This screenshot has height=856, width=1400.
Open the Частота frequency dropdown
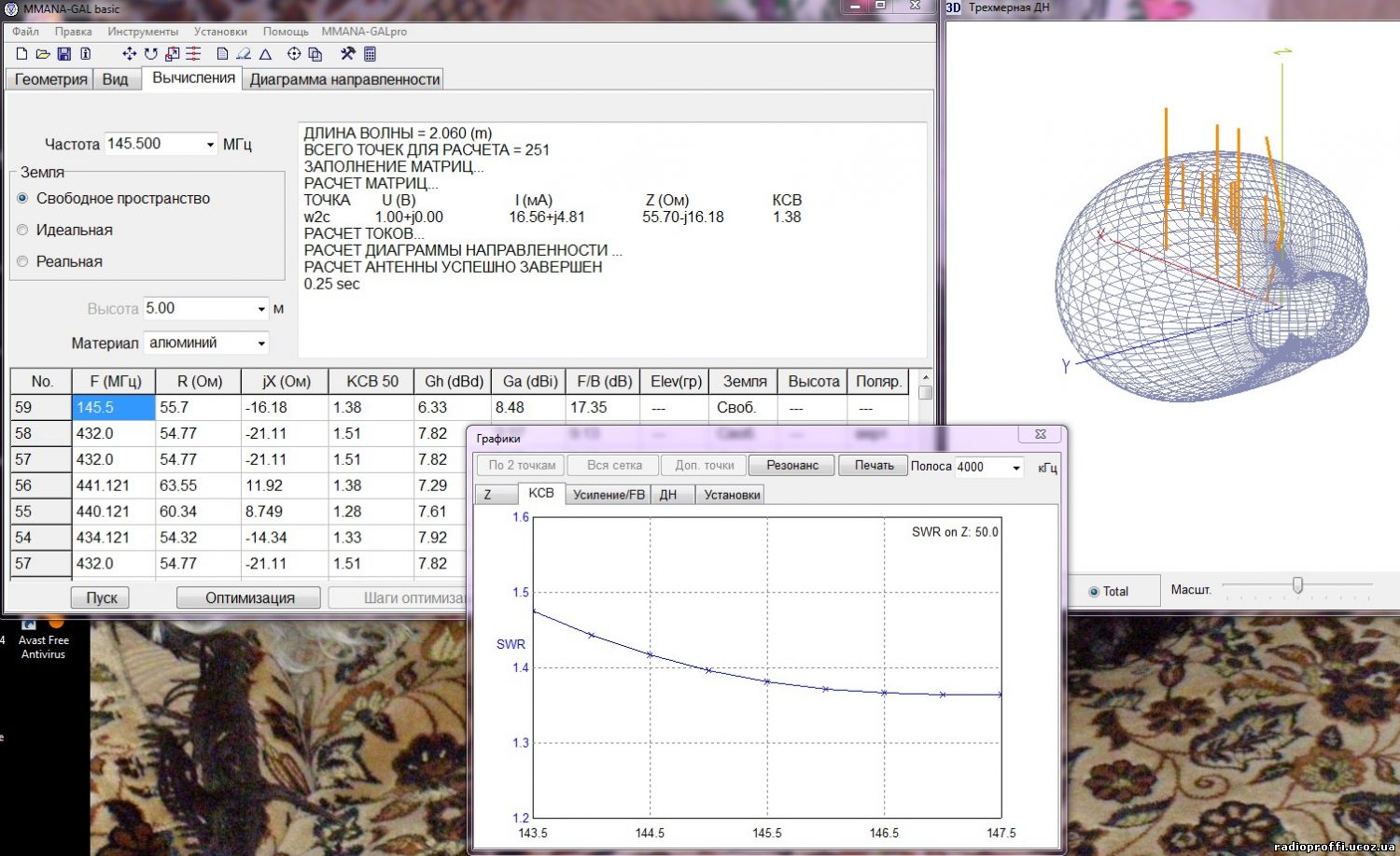(x=209, y=145)
